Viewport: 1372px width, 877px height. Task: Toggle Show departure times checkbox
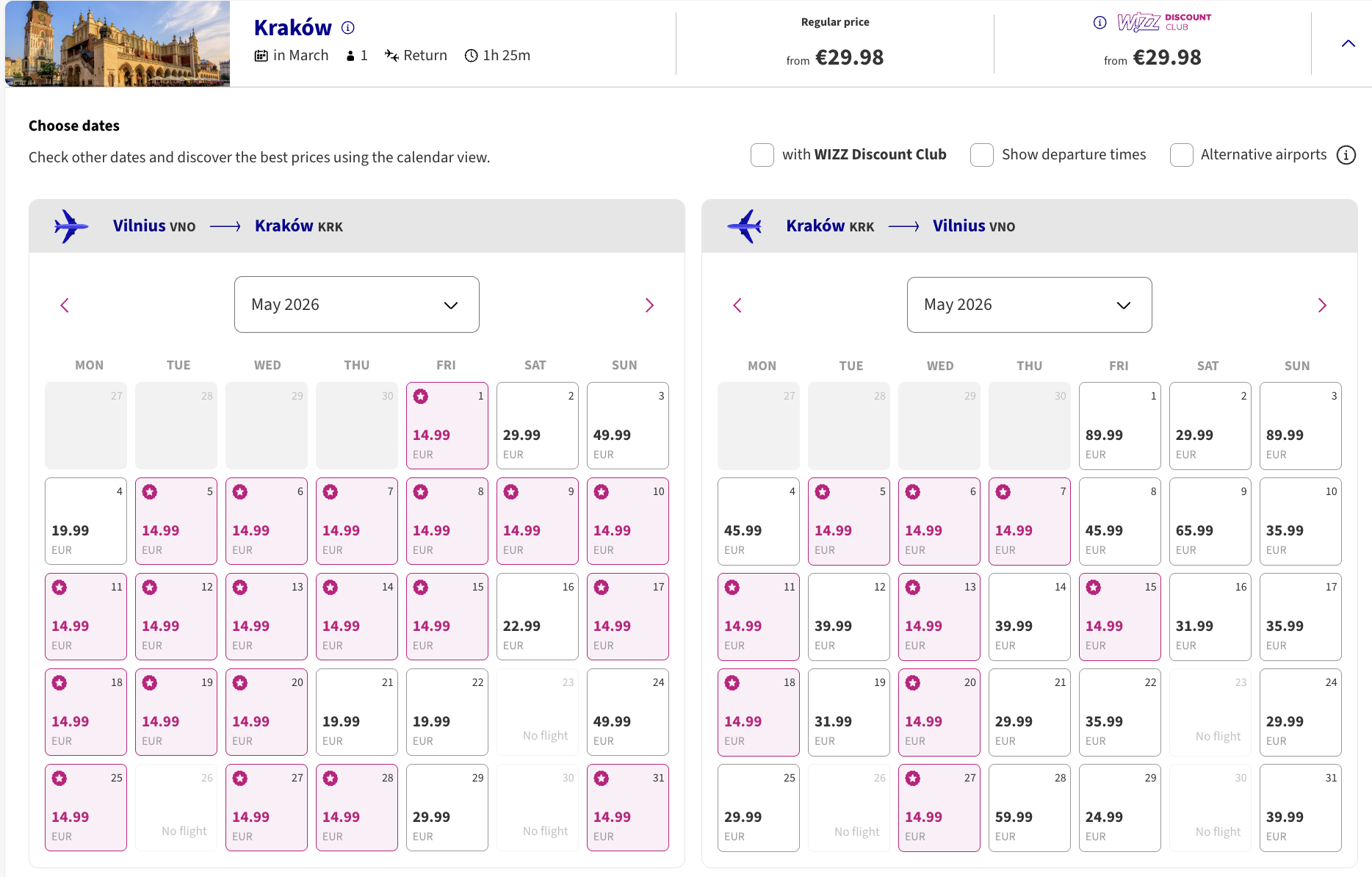pos(982,155)
